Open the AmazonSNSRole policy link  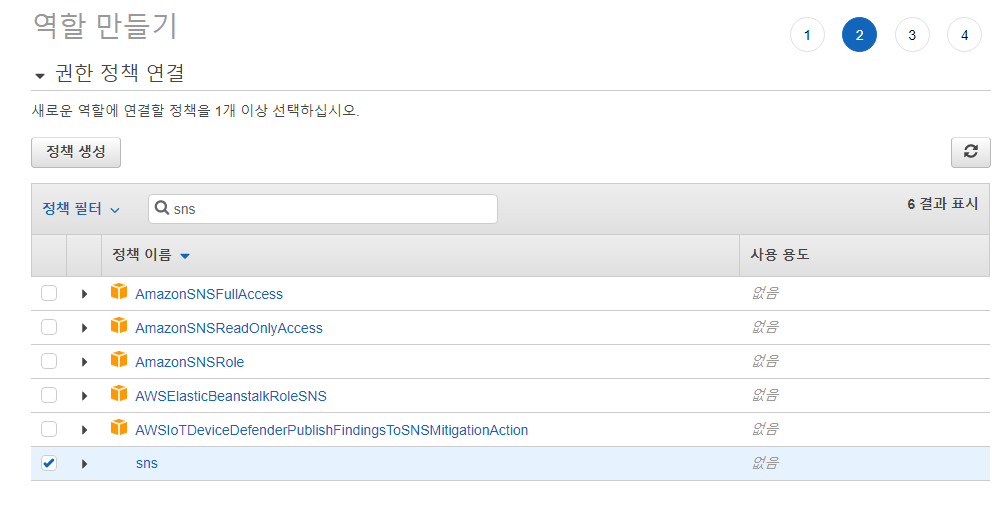point(190,362)
